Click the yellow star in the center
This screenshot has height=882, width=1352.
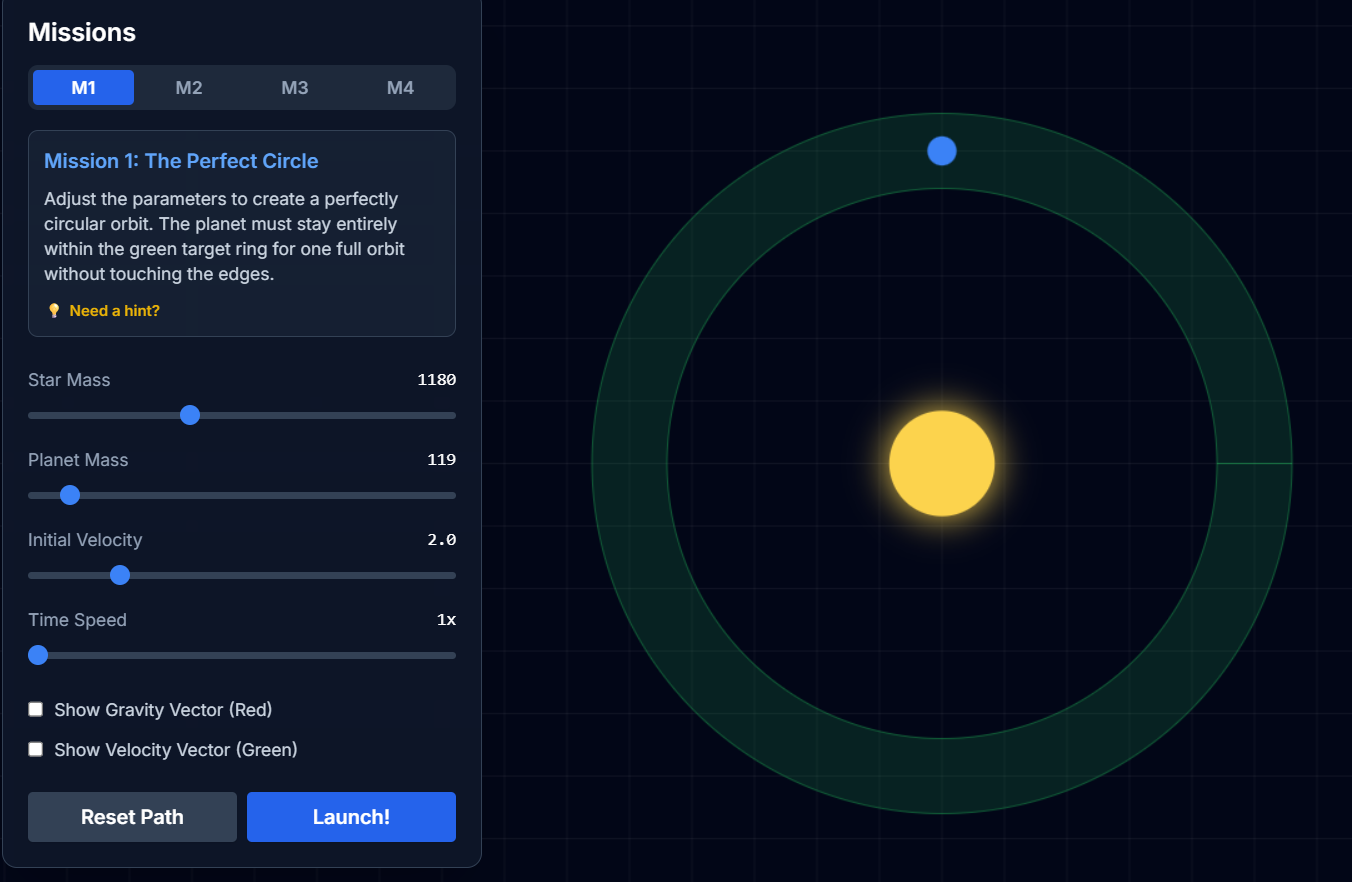pos(942,463)
